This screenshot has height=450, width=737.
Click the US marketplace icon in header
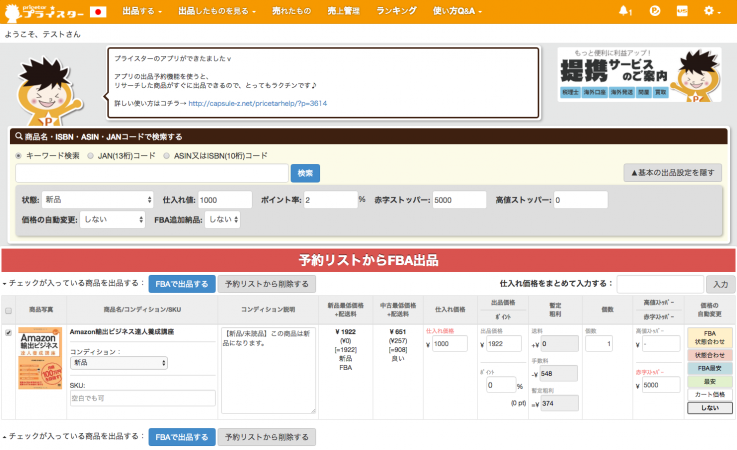[x=682, y=11]
